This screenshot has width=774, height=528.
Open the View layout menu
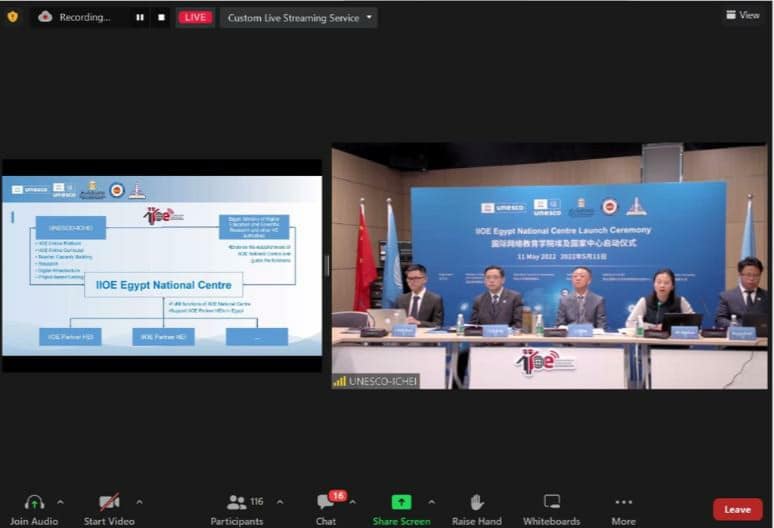click(743, 15)
